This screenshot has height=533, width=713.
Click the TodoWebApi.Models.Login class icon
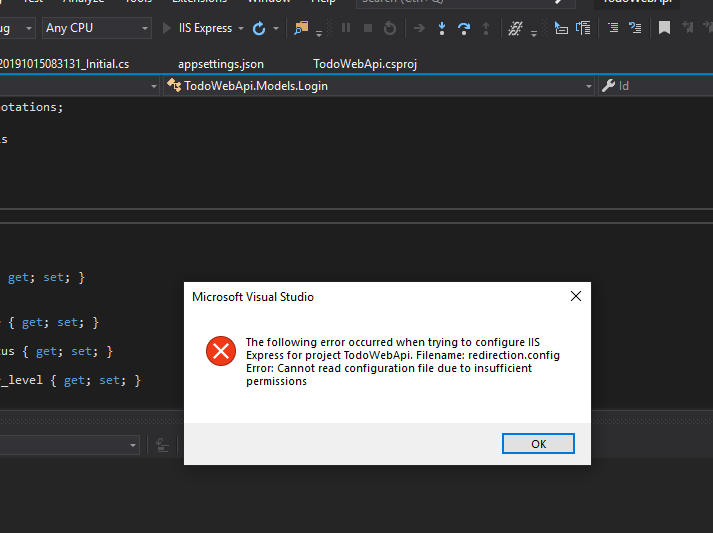coord(174,85)
